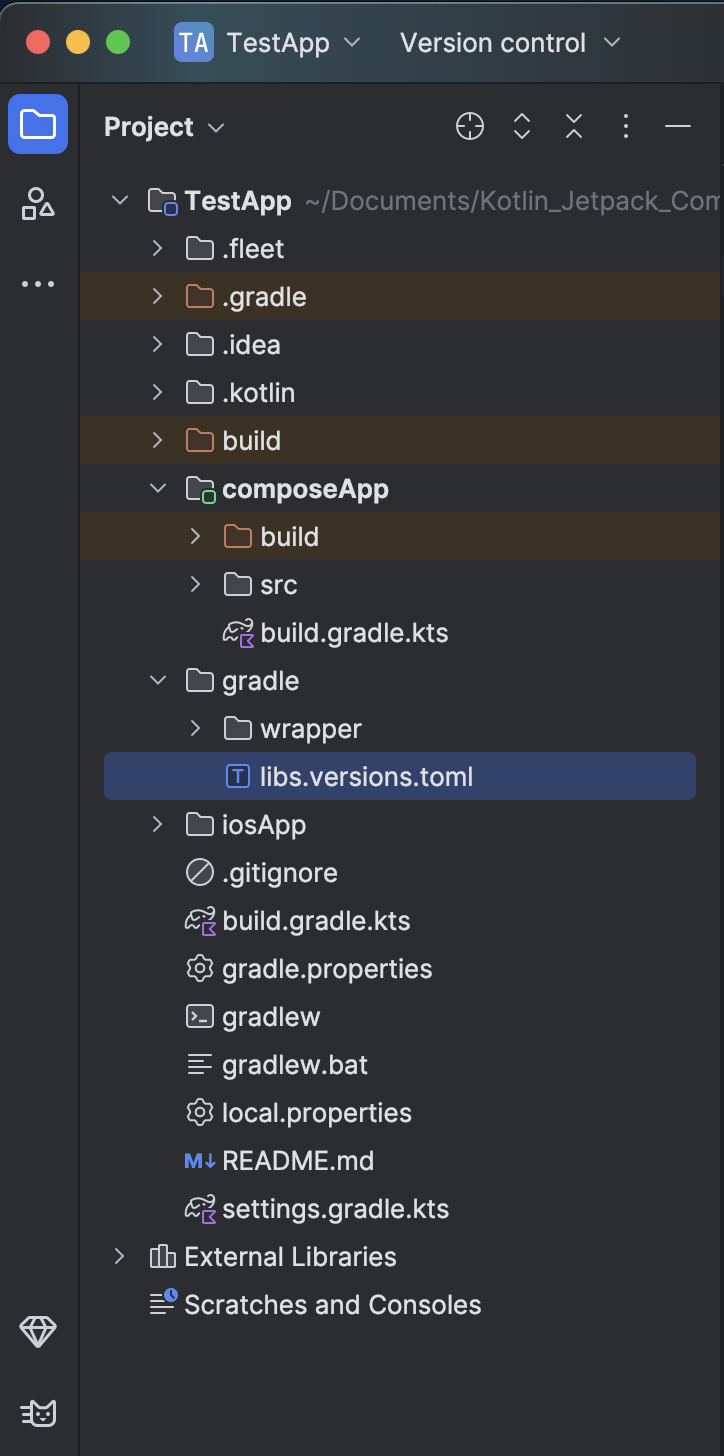This screenshot has width=724, height=1456.
Task: Open the Project tool window folder icon
Action: pos(38,124)
